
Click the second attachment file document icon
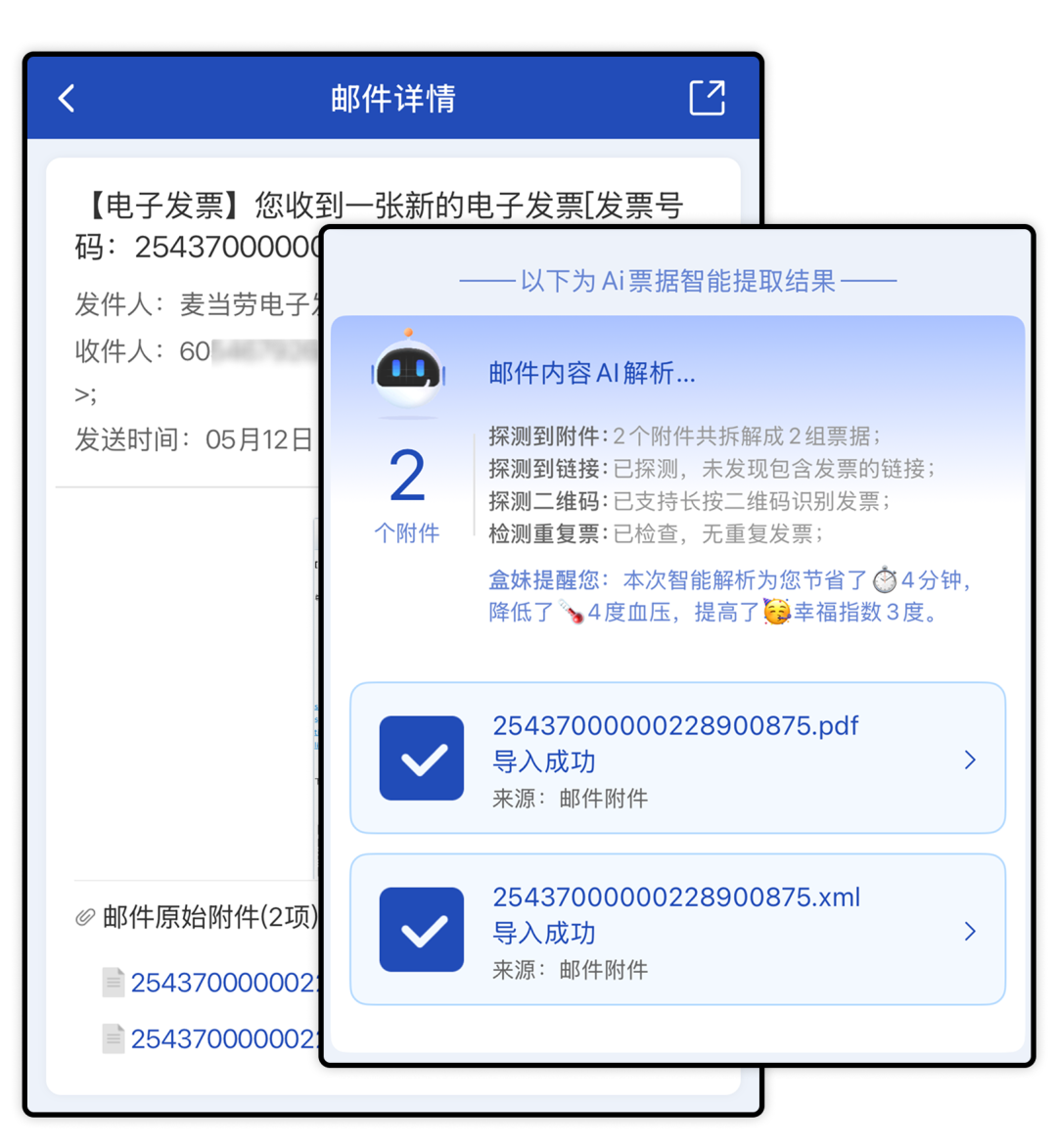click(x=114, y=1038)
